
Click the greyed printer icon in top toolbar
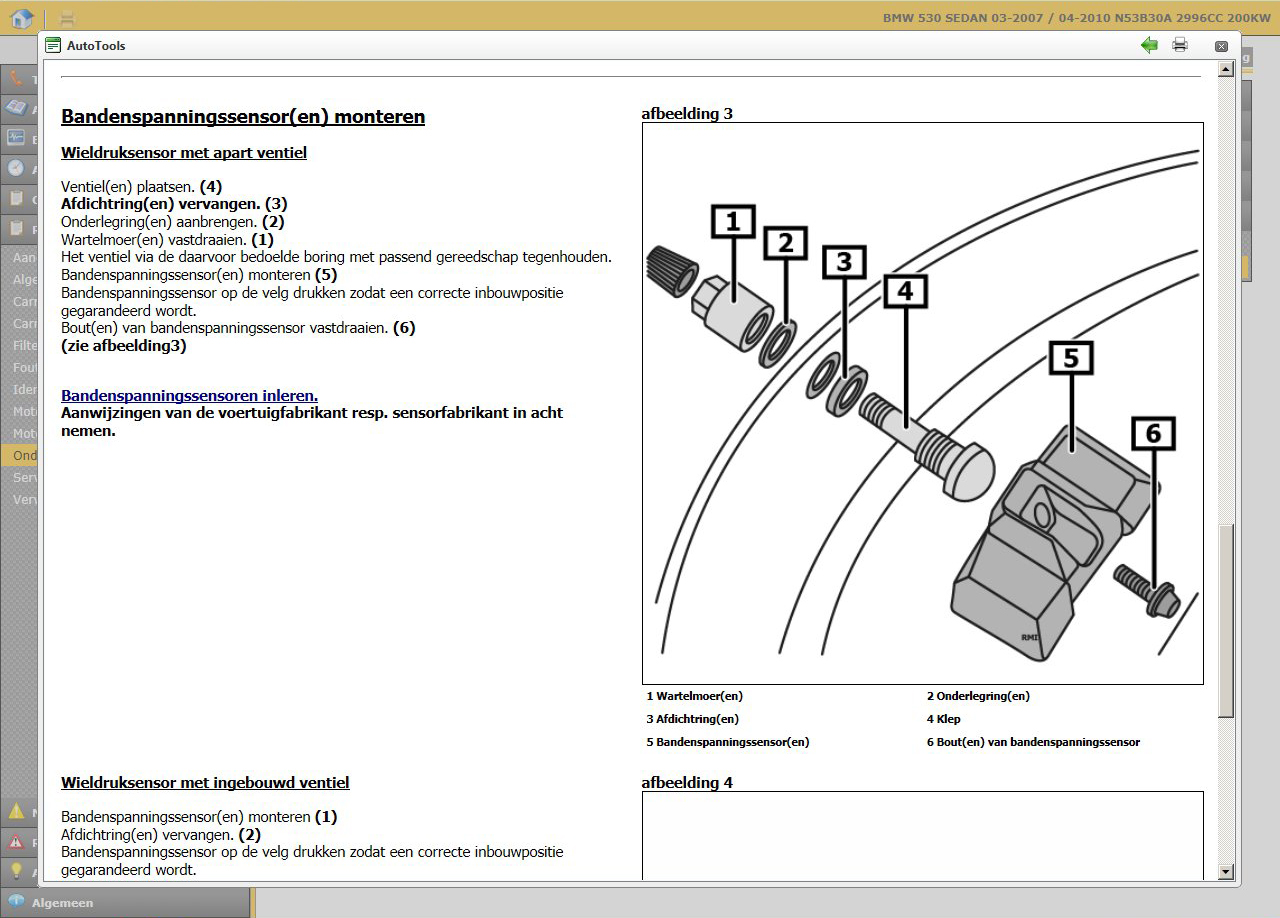pos(67,17)
